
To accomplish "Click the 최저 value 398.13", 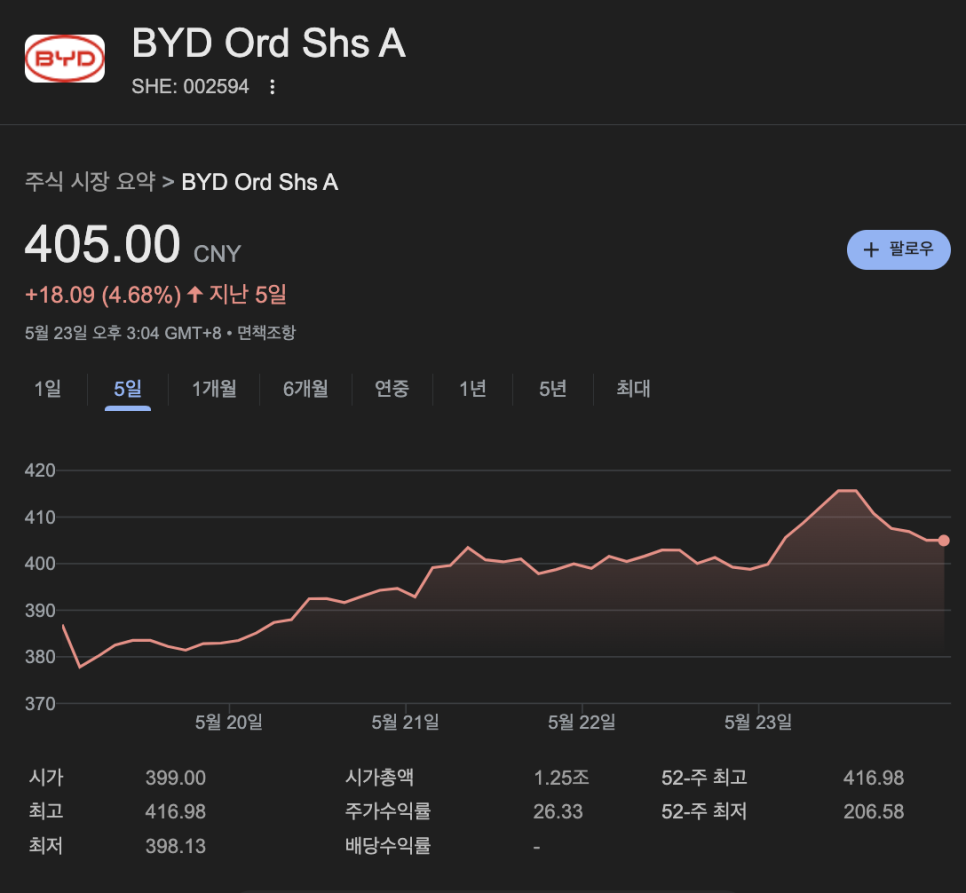I will click(x=176, y=846).
